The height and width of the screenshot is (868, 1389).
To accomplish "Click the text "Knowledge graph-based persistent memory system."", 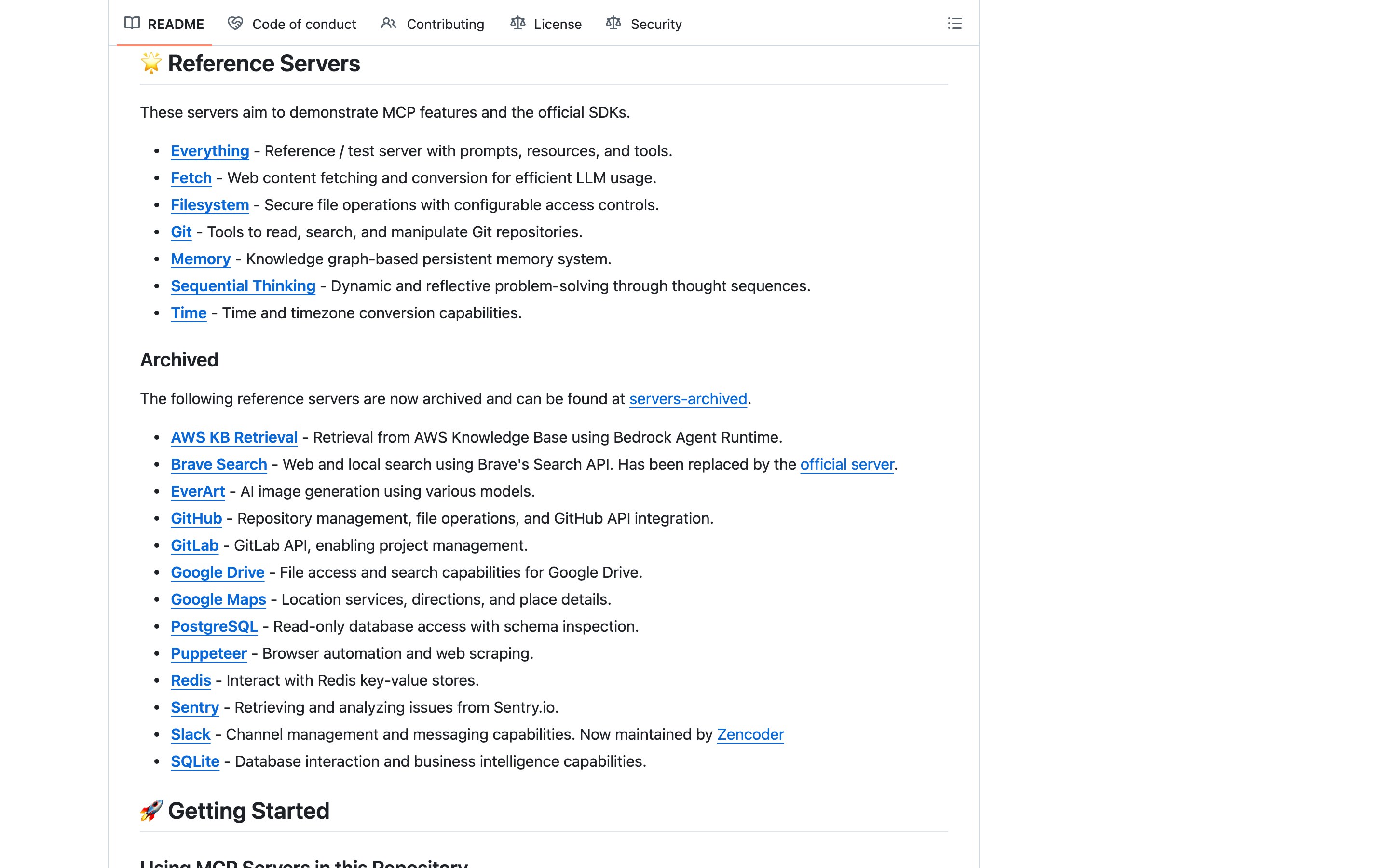I will (429, 259).
